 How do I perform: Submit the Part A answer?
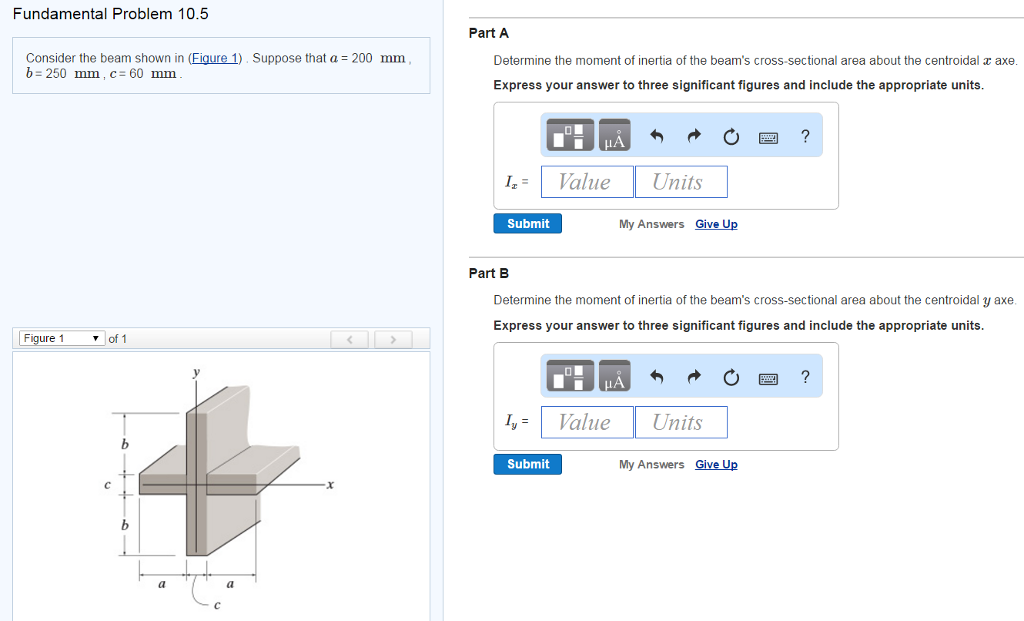pyautogui.click(x=528, y=223)
